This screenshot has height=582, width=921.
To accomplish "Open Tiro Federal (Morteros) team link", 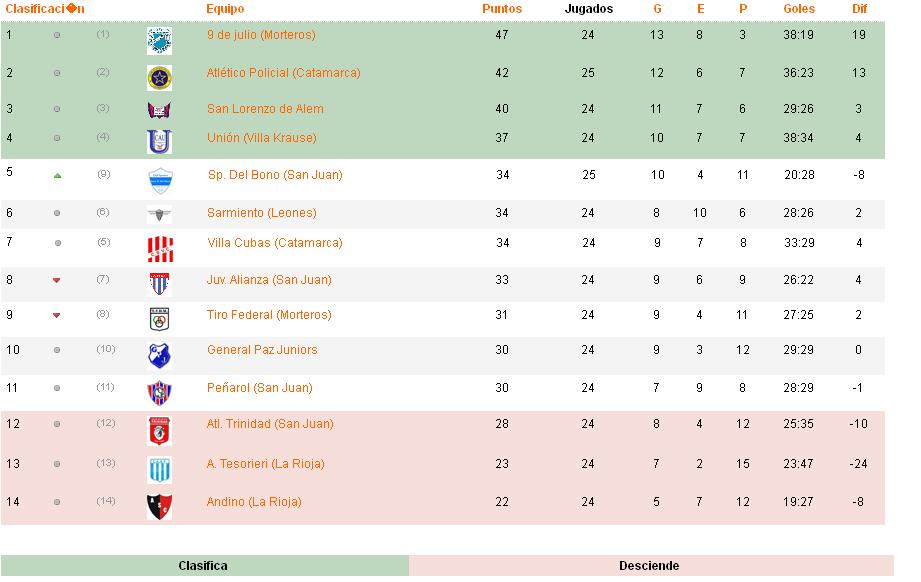I will pos(268,315).
